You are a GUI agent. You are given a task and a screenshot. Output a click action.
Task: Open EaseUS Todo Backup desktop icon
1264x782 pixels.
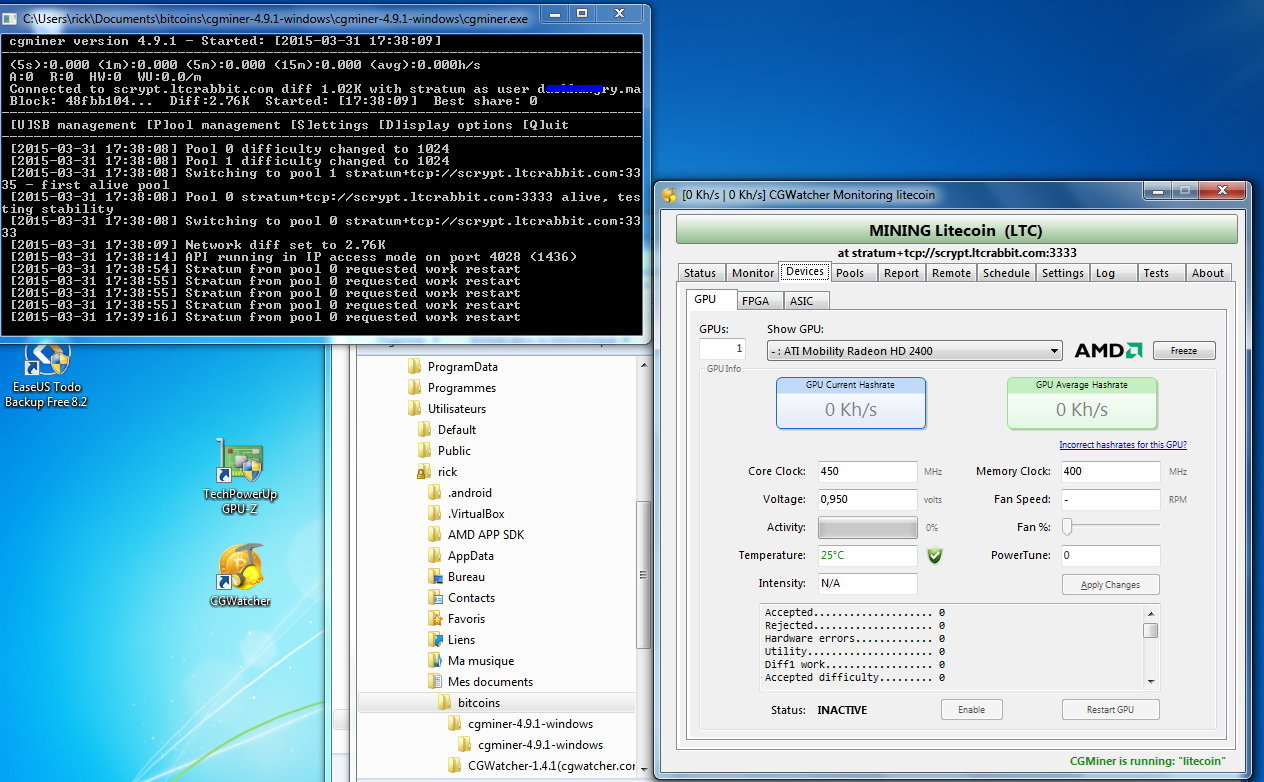point(46,361)
